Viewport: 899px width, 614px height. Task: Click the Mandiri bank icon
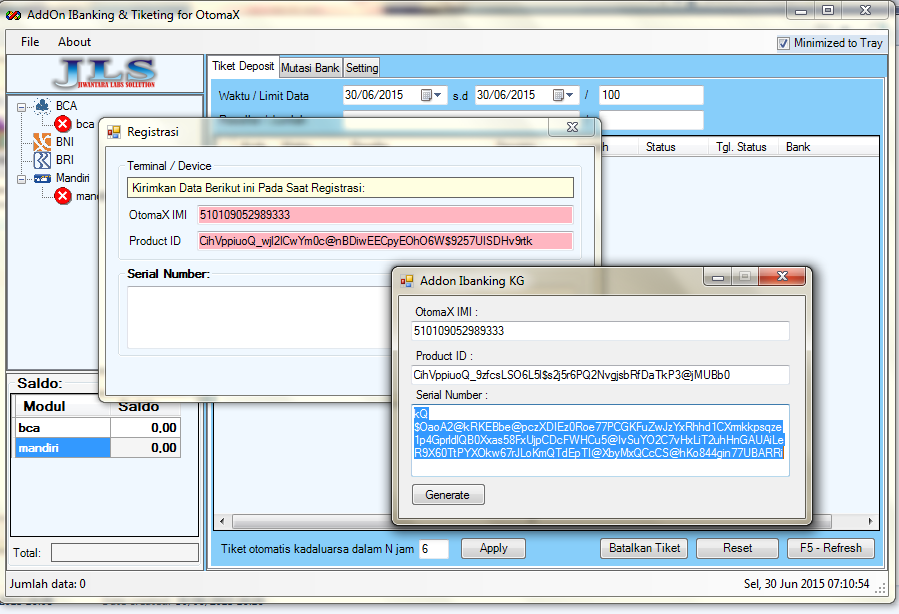tap(42, 178)
